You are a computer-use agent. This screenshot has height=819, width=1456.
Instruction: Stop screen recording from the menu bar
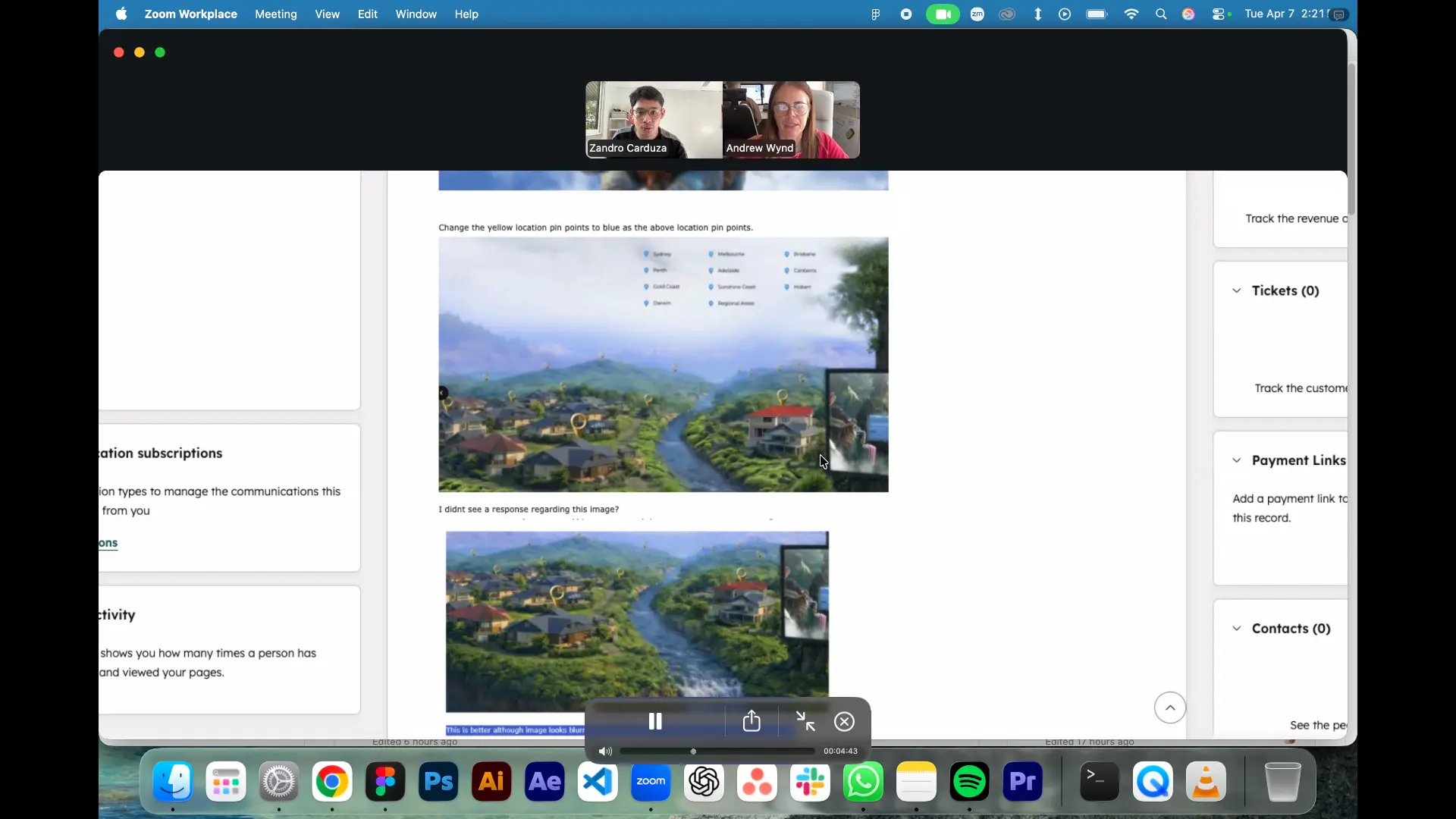[906, 14]
